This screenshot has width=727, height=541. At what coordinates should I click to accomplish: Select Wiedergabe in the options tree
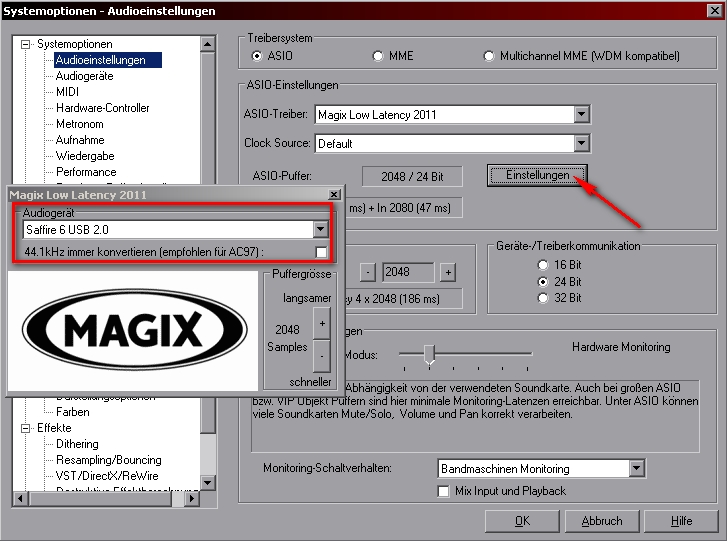(x=85, y=156)
